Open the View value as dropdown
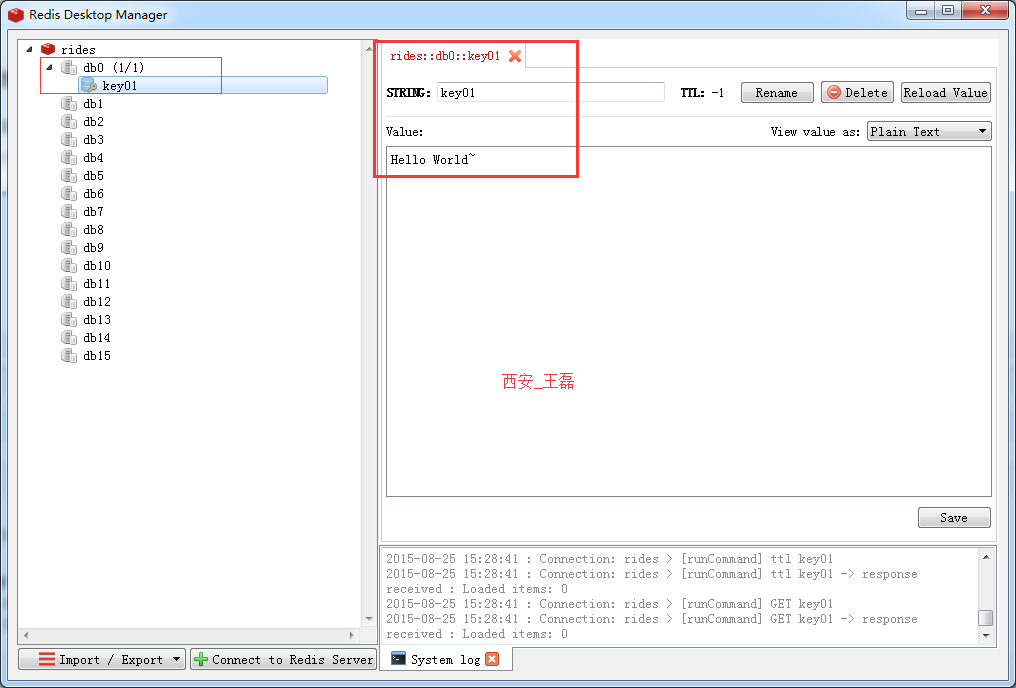The image size is (1016, 688). [929, 132]
